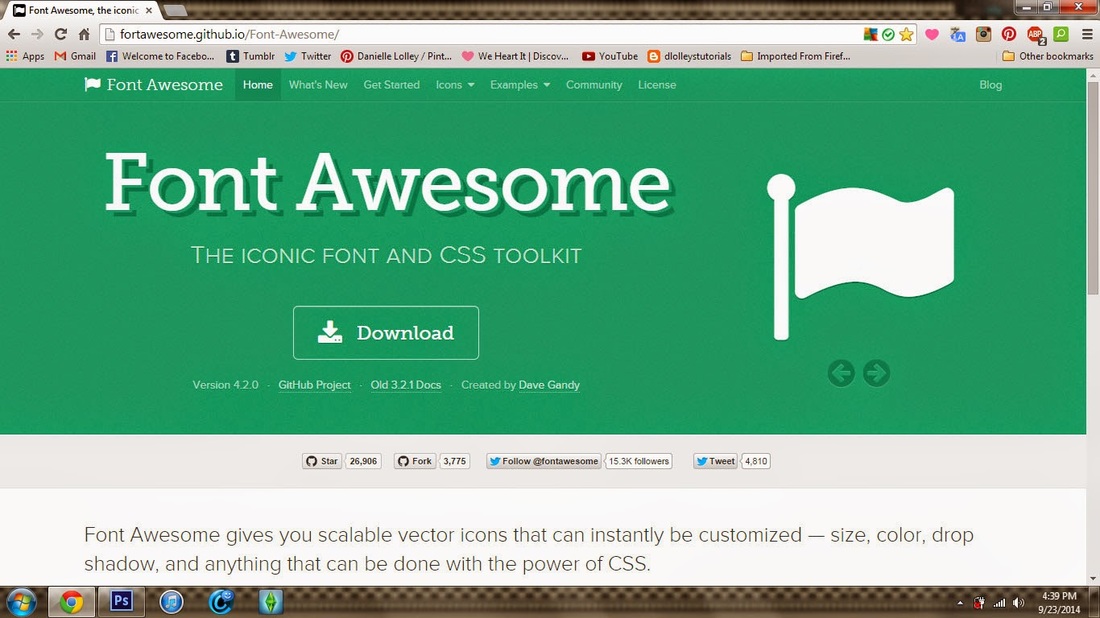Open the Apps bookmarks shortcut

click(x=25, y=56)
